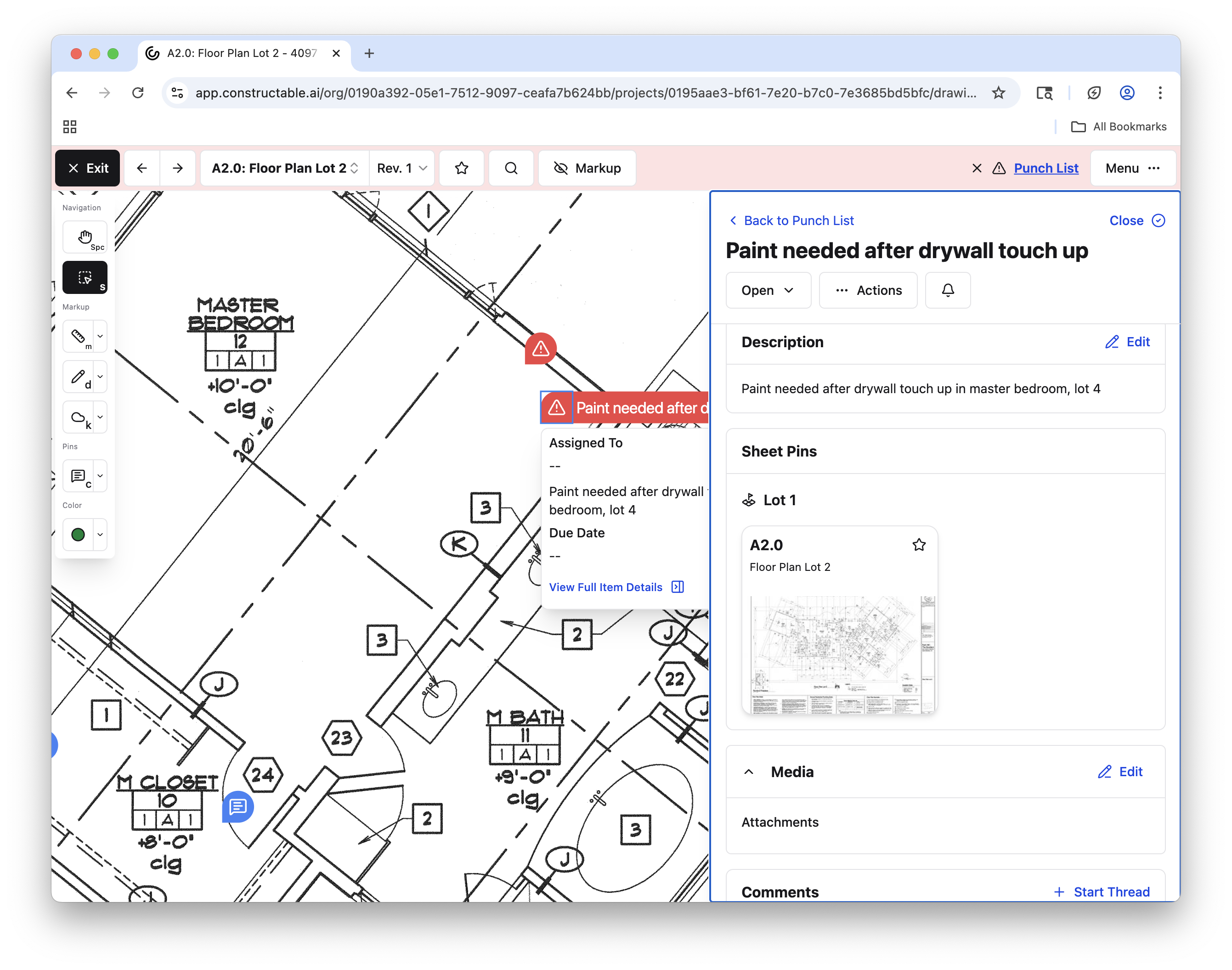Select the hand pan navigation tool
This screenshot has width=1232, height=970.
coord(85,237)
